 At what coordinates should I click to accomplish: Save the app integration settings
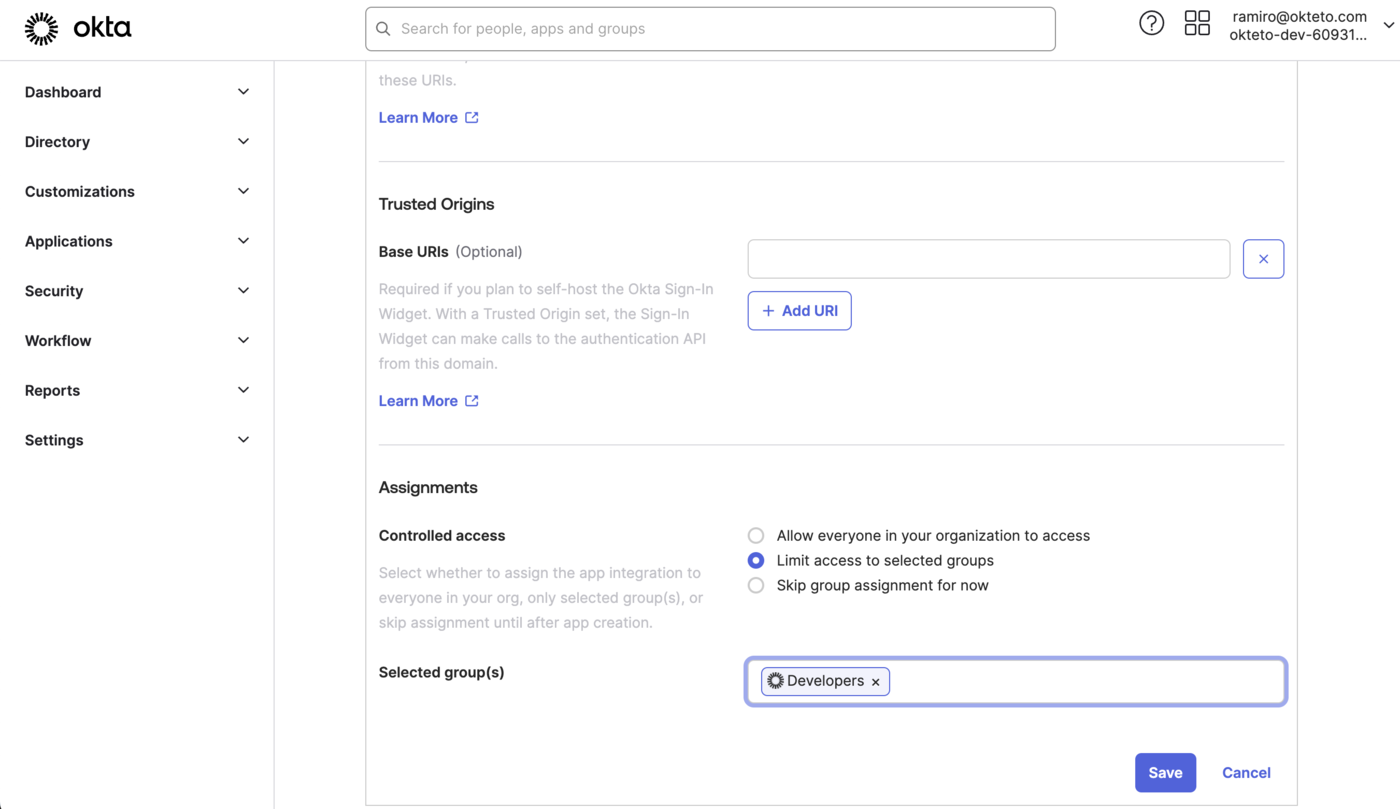(x=1165, y=772)
